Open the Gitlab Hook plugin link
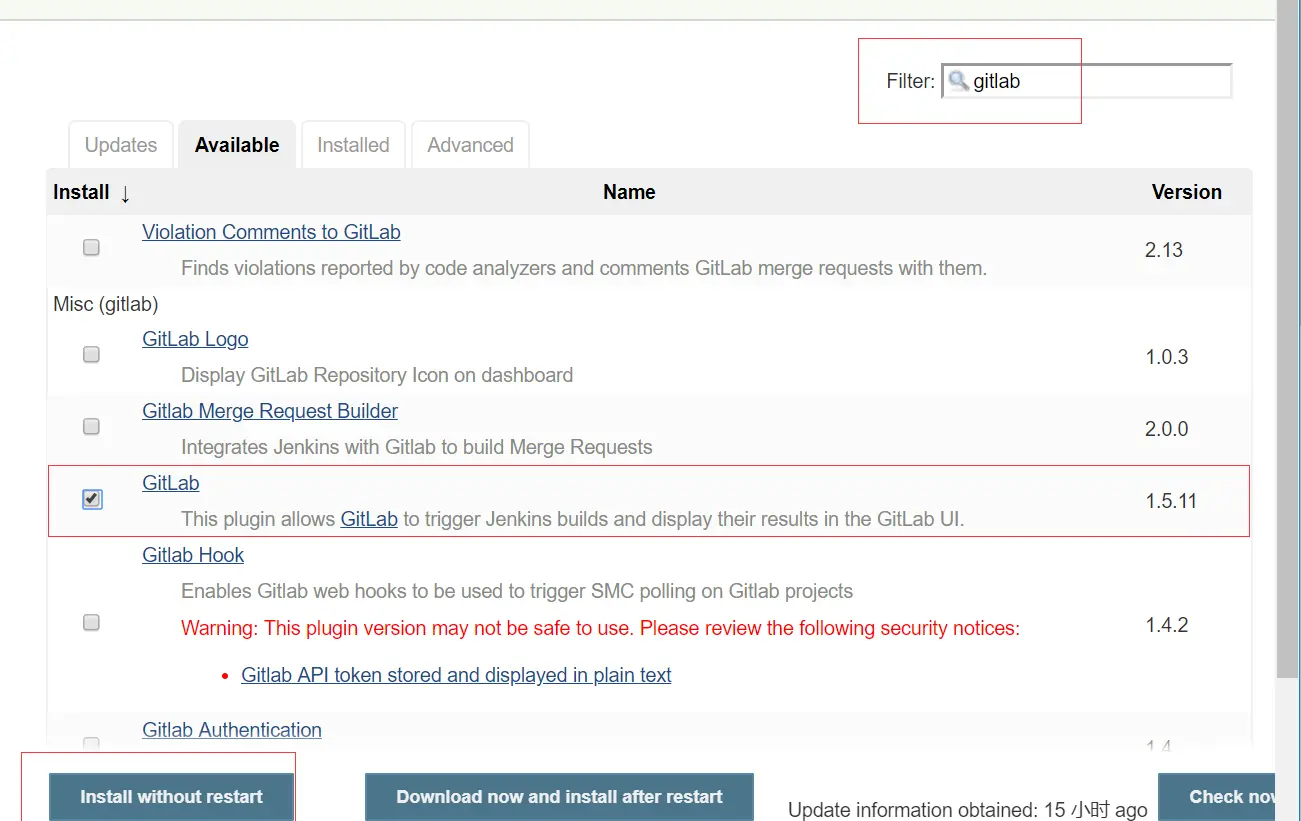The width and height of the screenshot is (1301, 821). point(193,555)
